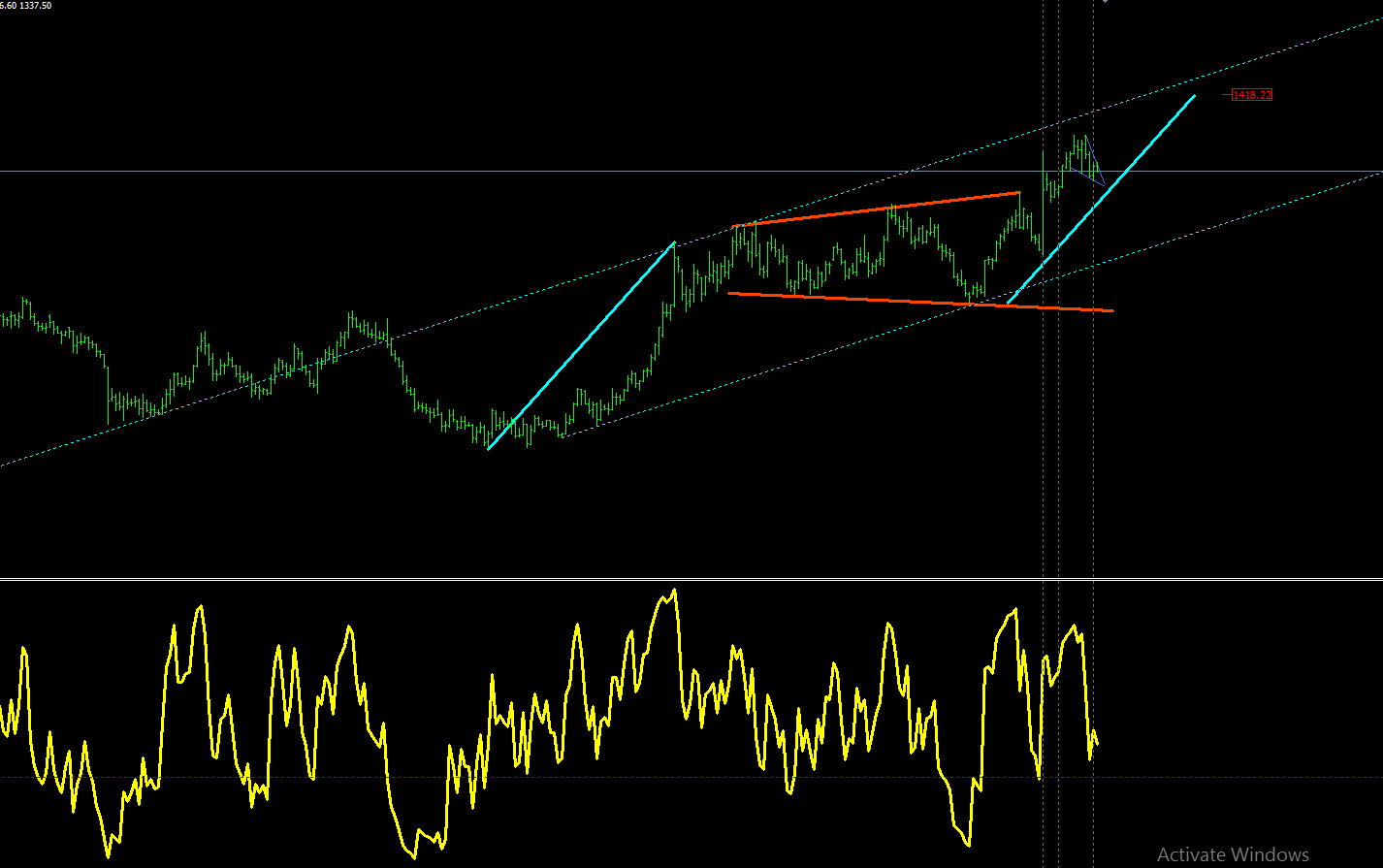Click the right thick cyan projection trendline
Viewport: 1383px width, 868px height.
(1102, 199)
